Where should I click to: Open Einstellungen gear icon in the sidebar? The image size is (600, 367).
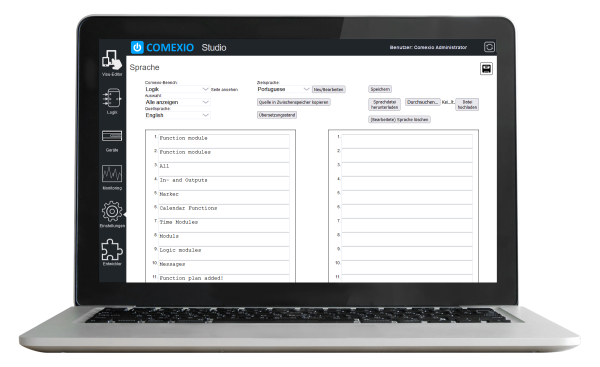[112, 214]
